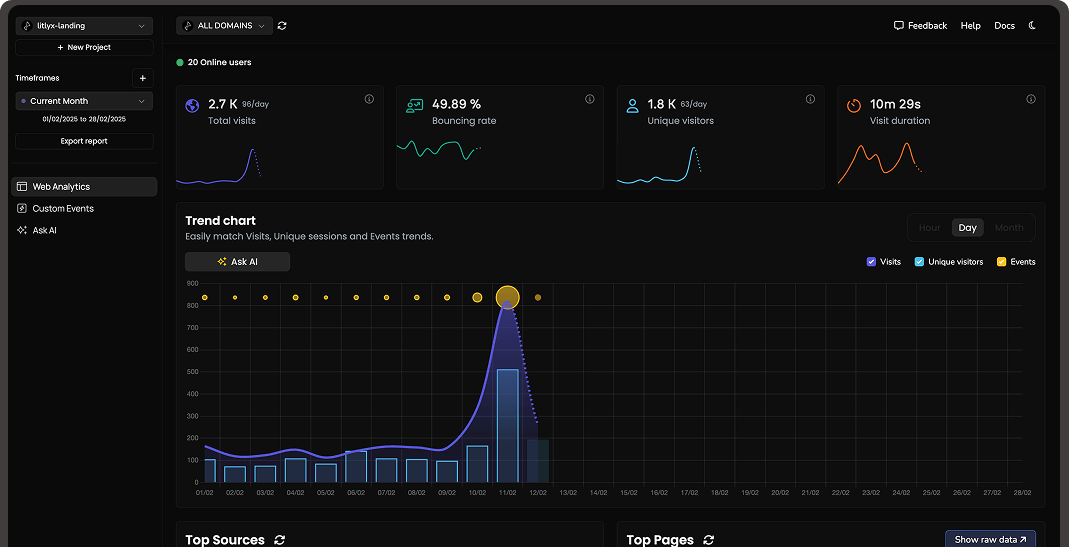This screenshot has height=547, width=1069.
Task: Open info icon on Unique visitors card
Action: pyautogui.click(x=810, y=99)
